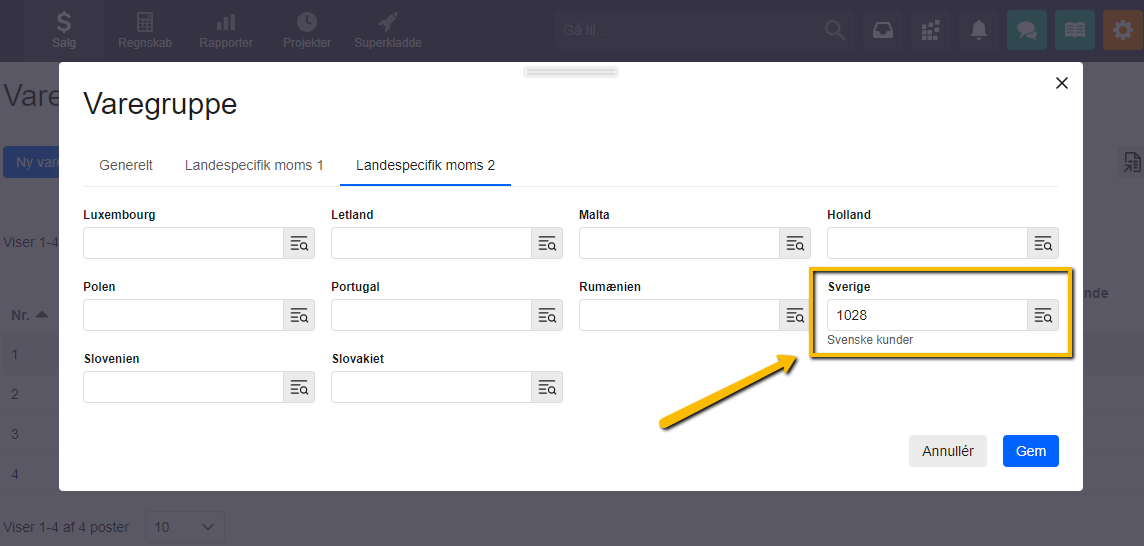The height and width of the screenshot is (546, 1144).
Task: Open lookup icon for Malta field
Action: (x=795, y=243)
